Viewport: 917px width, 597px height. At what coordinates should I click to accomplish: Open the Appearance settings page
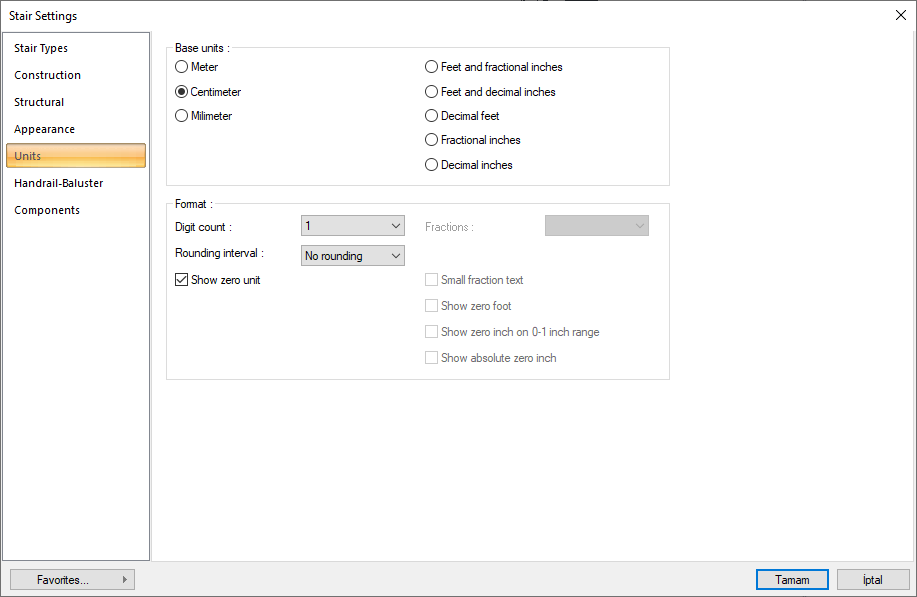point(44,129)
